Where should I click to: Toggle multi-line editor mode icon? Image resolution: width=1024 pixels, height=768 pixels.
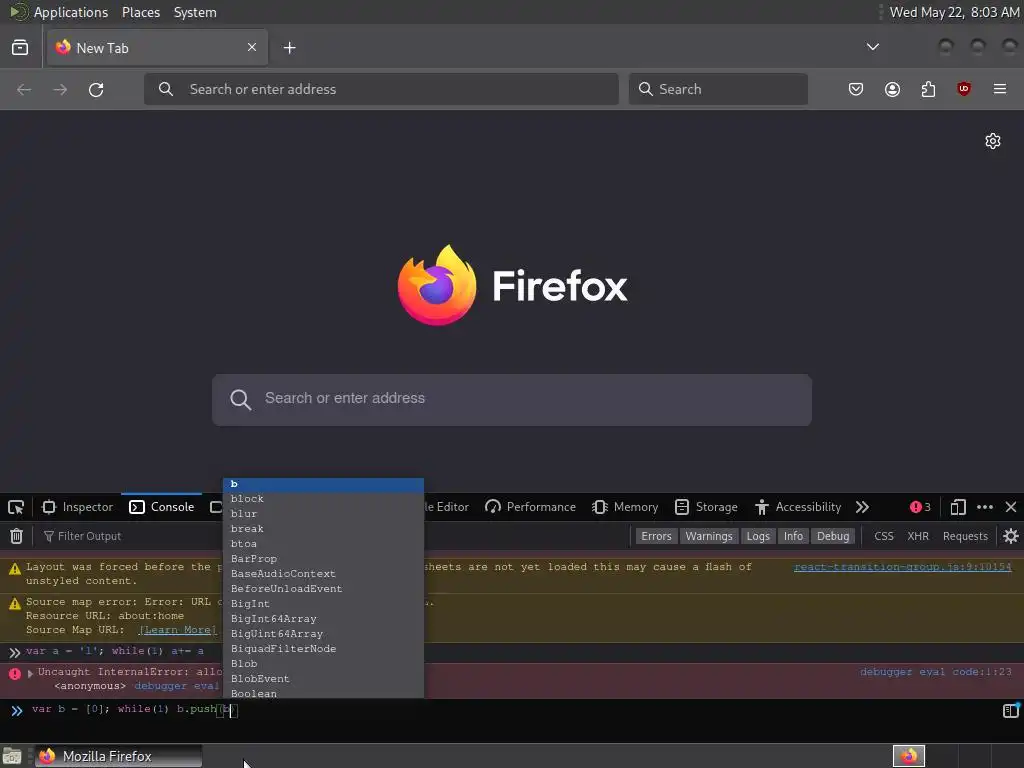[x=1011, y=710]
